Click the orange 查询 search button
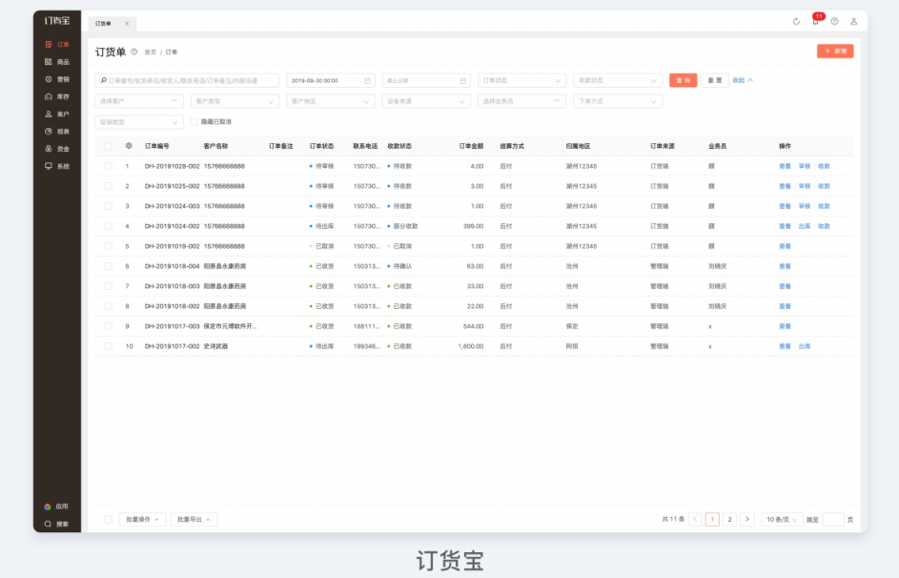Screen dimensions: 899x578 tap(683, 80)
